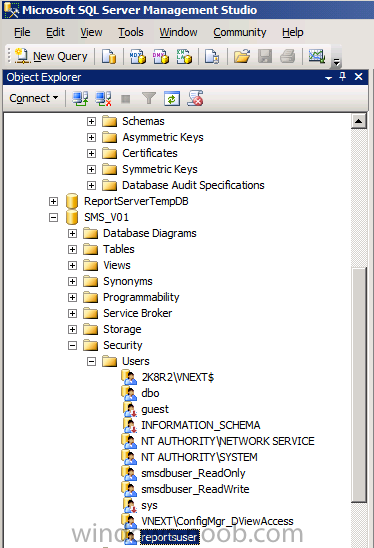The width and height of the screenshot is (374, 548).
Task: Click the Filter funnel icon
Action: click(x=149, y=98)
